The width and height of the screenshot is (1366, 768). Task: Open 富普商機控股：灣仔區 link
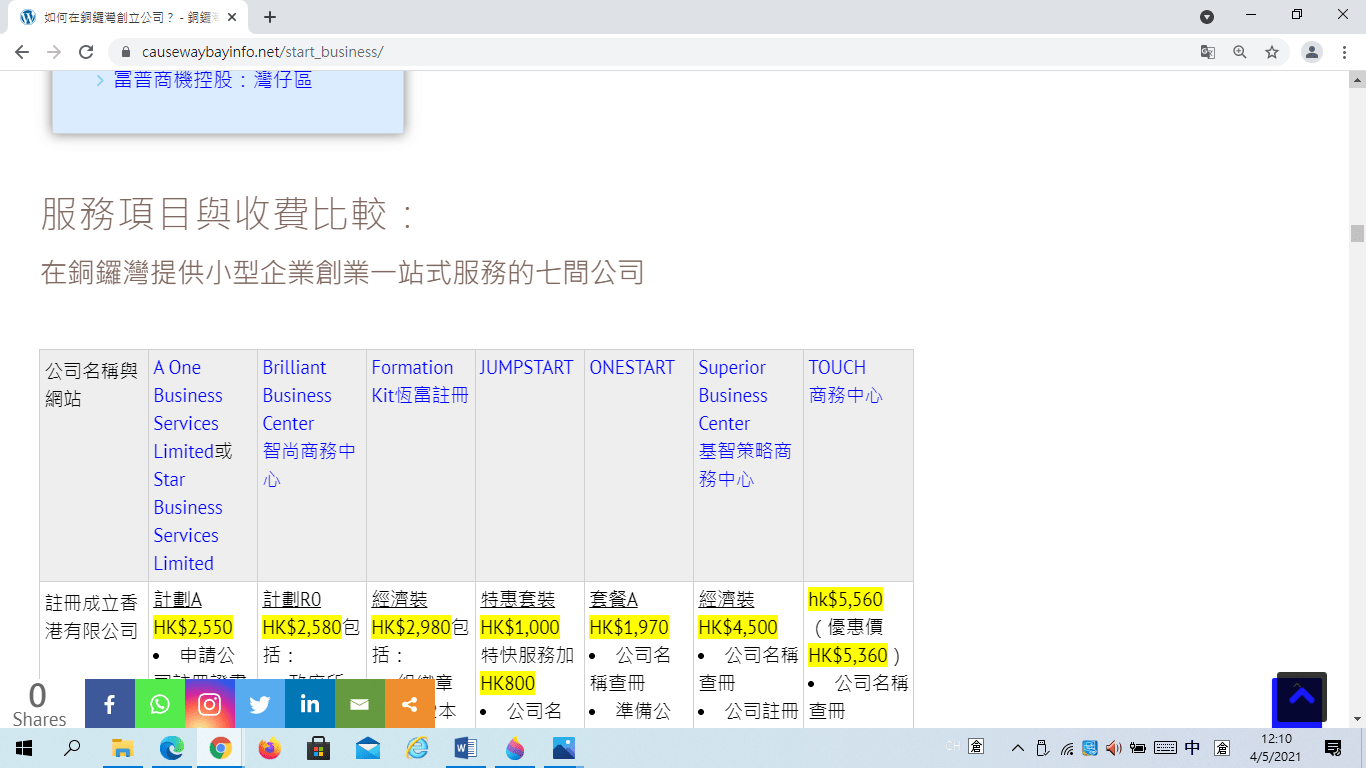point(213,80)
